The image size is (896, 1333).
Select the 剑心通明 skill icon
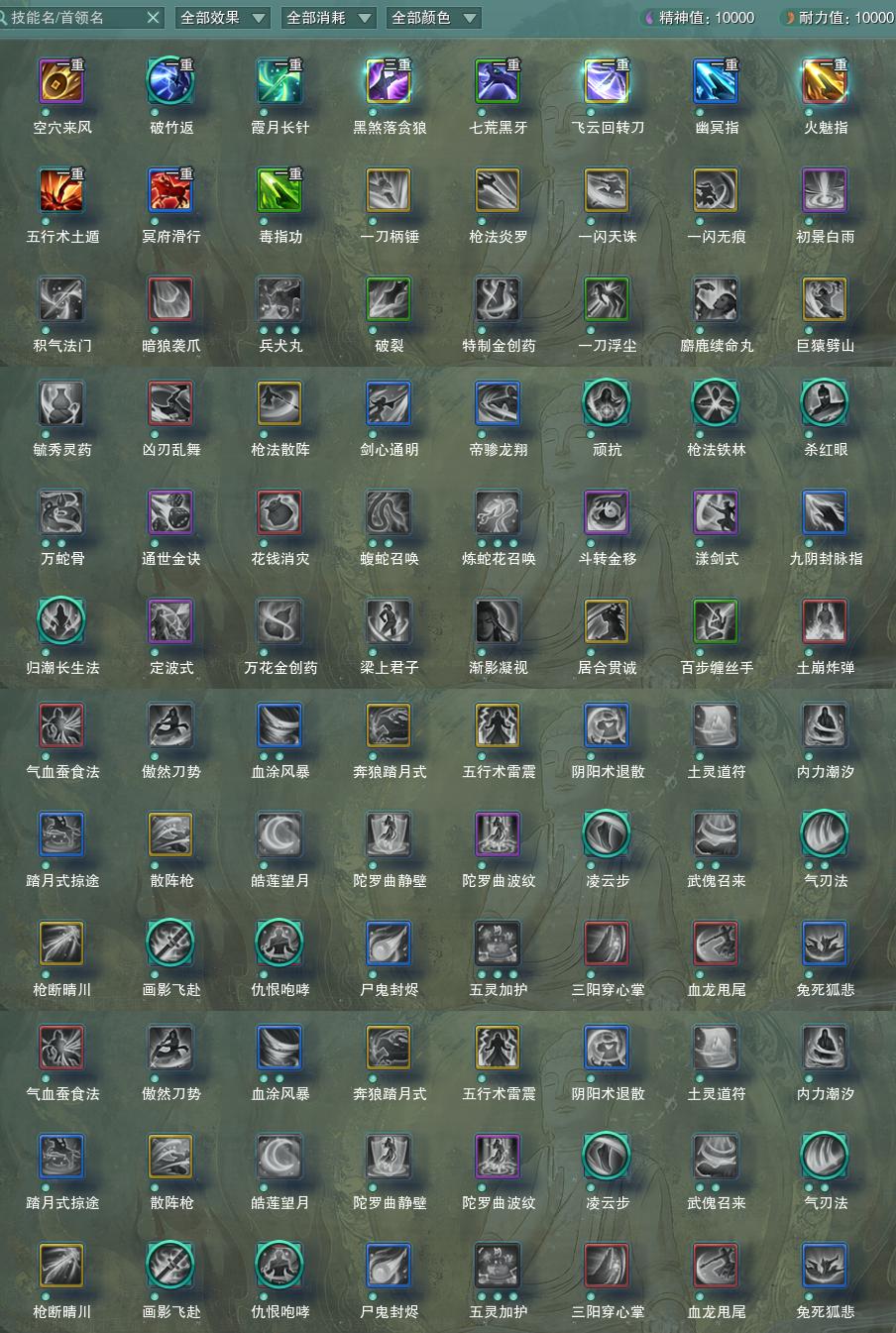pyautogui.click(x=390, y=403)
